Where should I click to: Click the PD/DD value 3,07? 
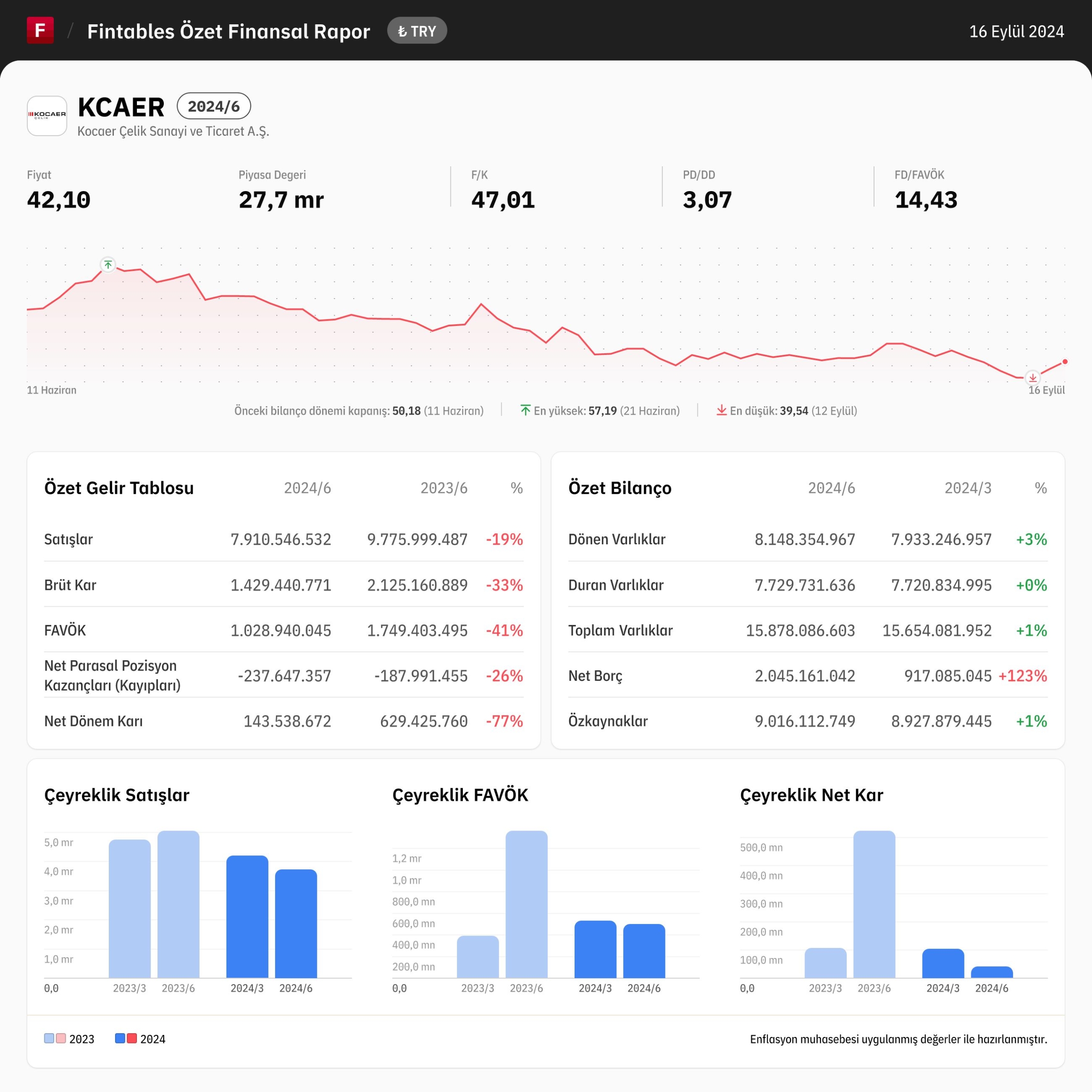(x=707, y=200)
